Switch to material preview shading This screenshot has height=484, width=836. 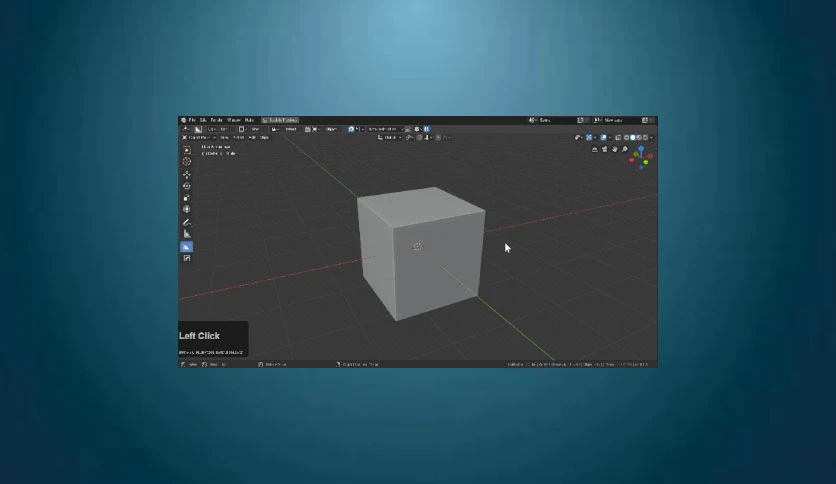(x=639, y=138)
